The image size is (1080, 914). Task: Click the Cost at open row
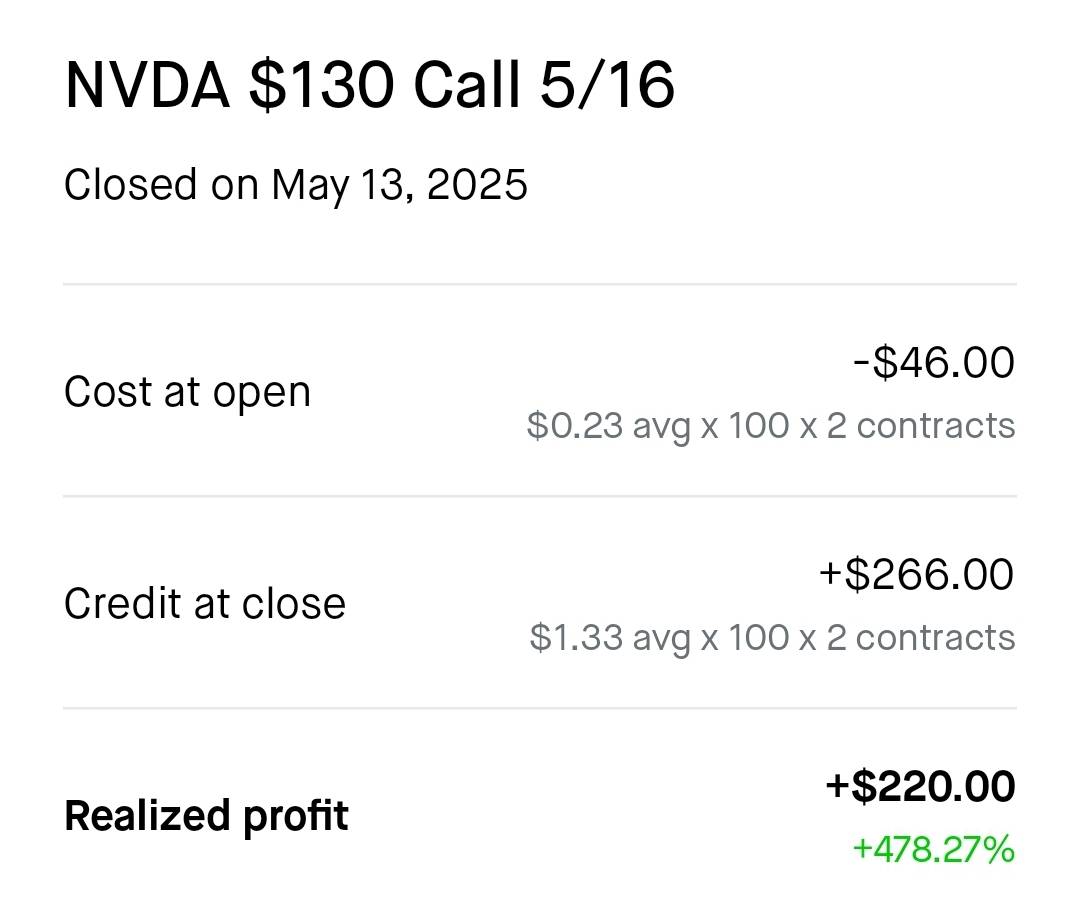point(540,392)
